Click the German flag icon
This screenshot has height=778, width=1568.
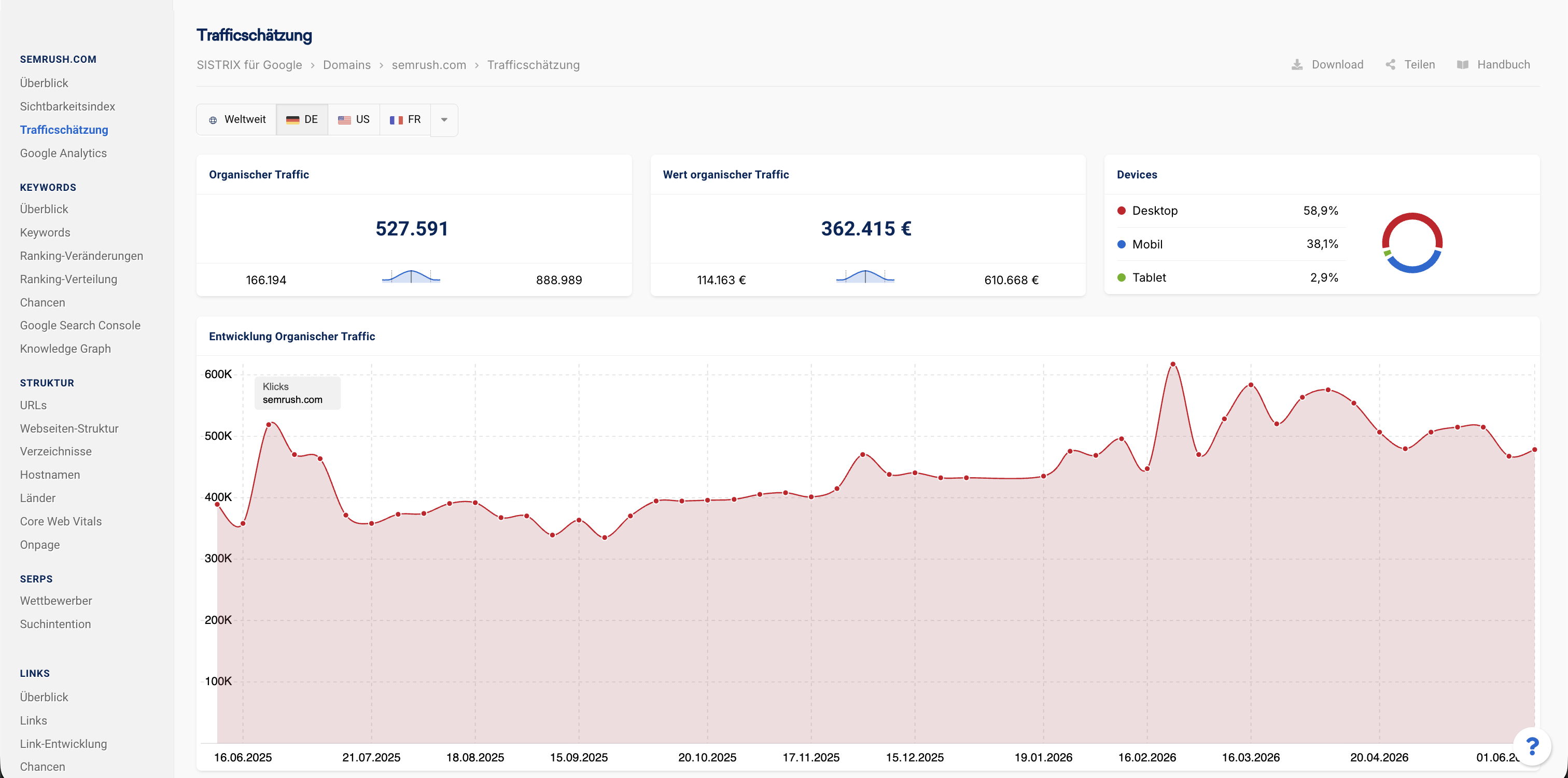[x=293, y=120]
